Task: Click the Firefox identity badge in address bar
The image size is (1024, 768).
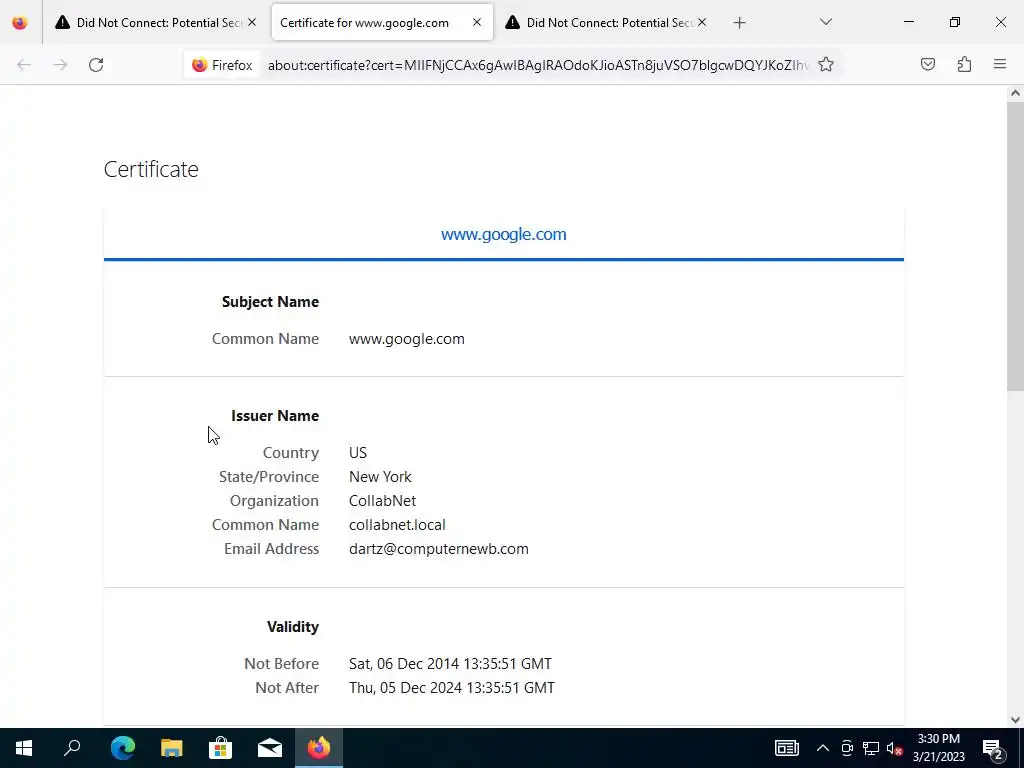Action: click(x=222, y=65)
